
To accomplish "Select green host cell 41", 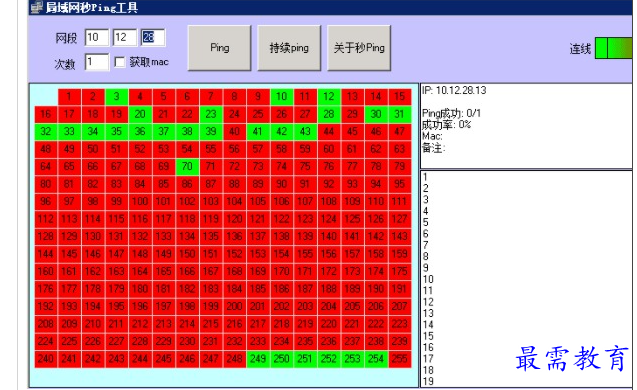I will pyautogui.click(x=258, y=132).
